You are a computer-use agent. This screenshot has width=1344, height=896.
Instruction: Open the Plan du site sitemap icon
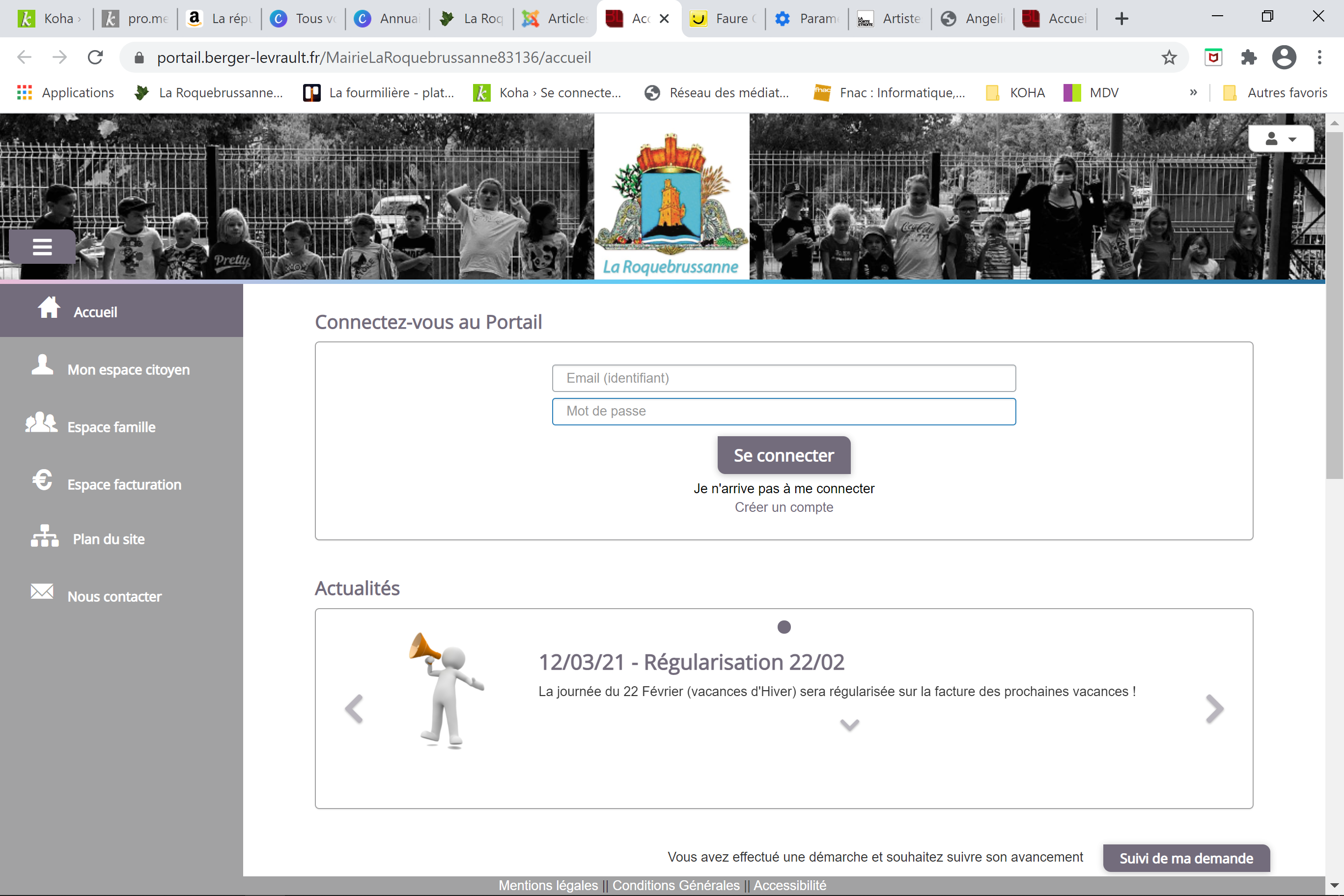click(x=45, y=536)
